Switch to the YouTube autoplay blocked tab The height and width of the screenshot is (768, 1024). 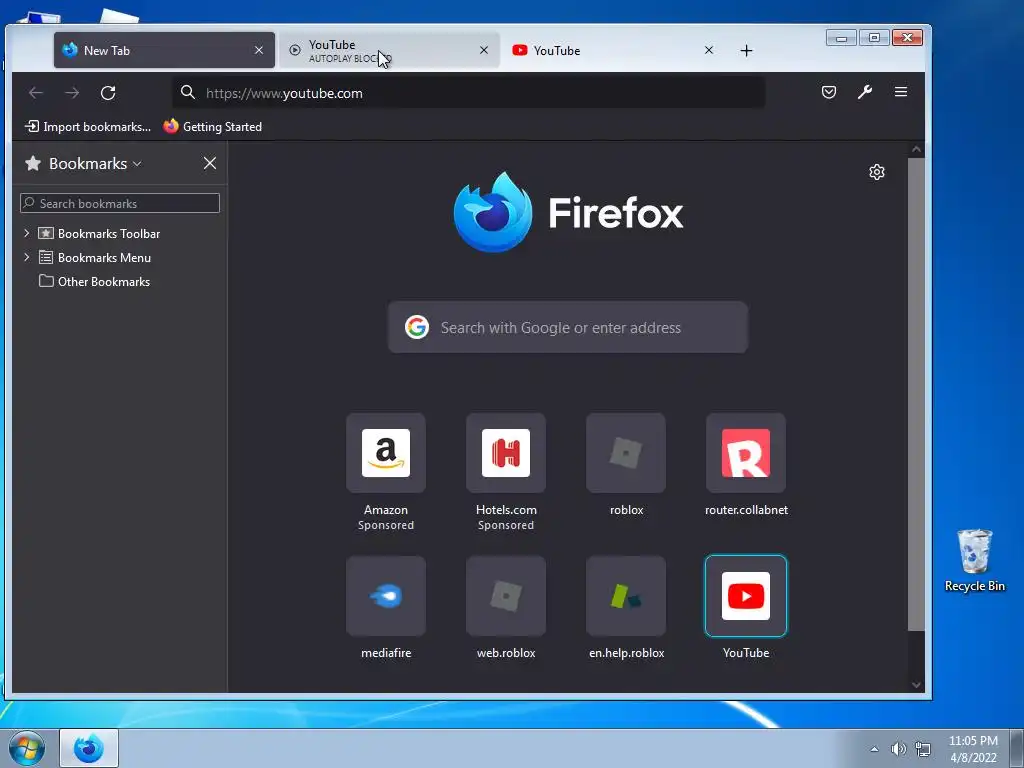click(389, 50)
